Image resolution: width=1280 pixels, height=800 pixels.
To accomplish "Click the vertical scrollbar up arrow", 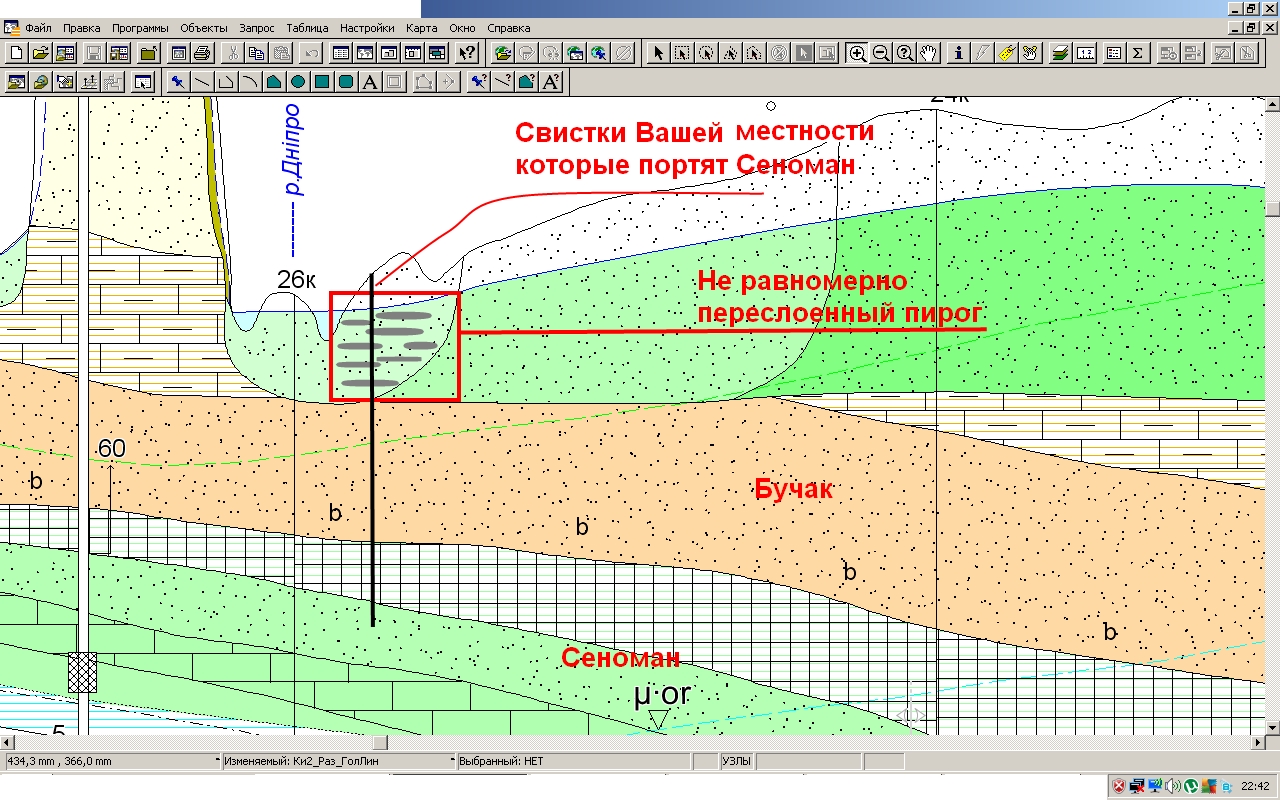I will (x=1272, y=103).
